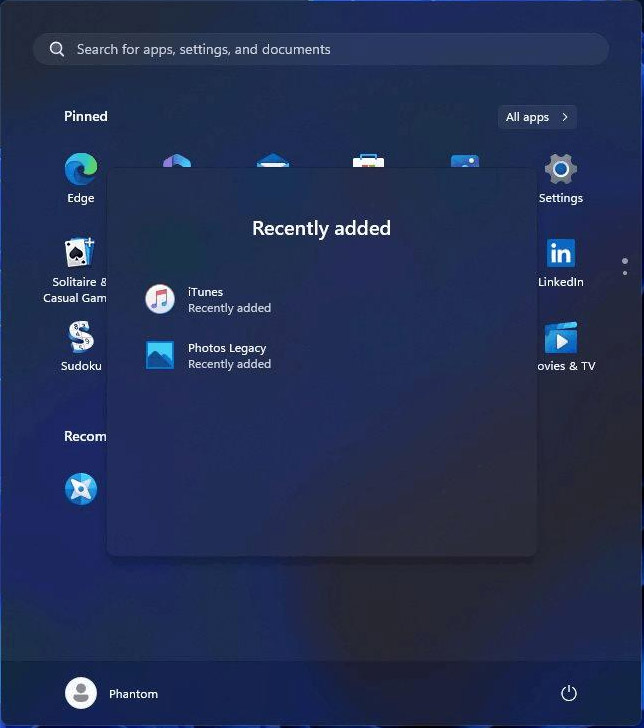Click the LinkedIn label text
The width and height of the screenshot is (644, 728).
pyautogui.click(x=561, y=282)
